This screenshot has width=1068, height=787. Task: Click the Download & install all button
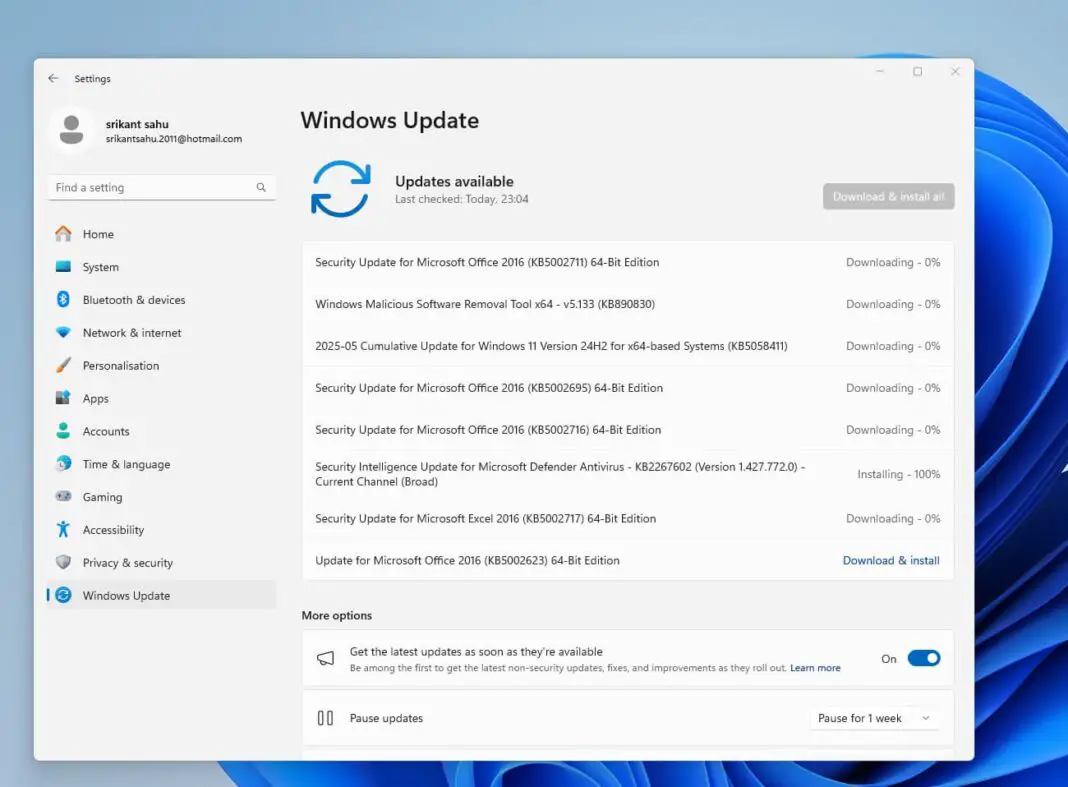coord(888,196)
